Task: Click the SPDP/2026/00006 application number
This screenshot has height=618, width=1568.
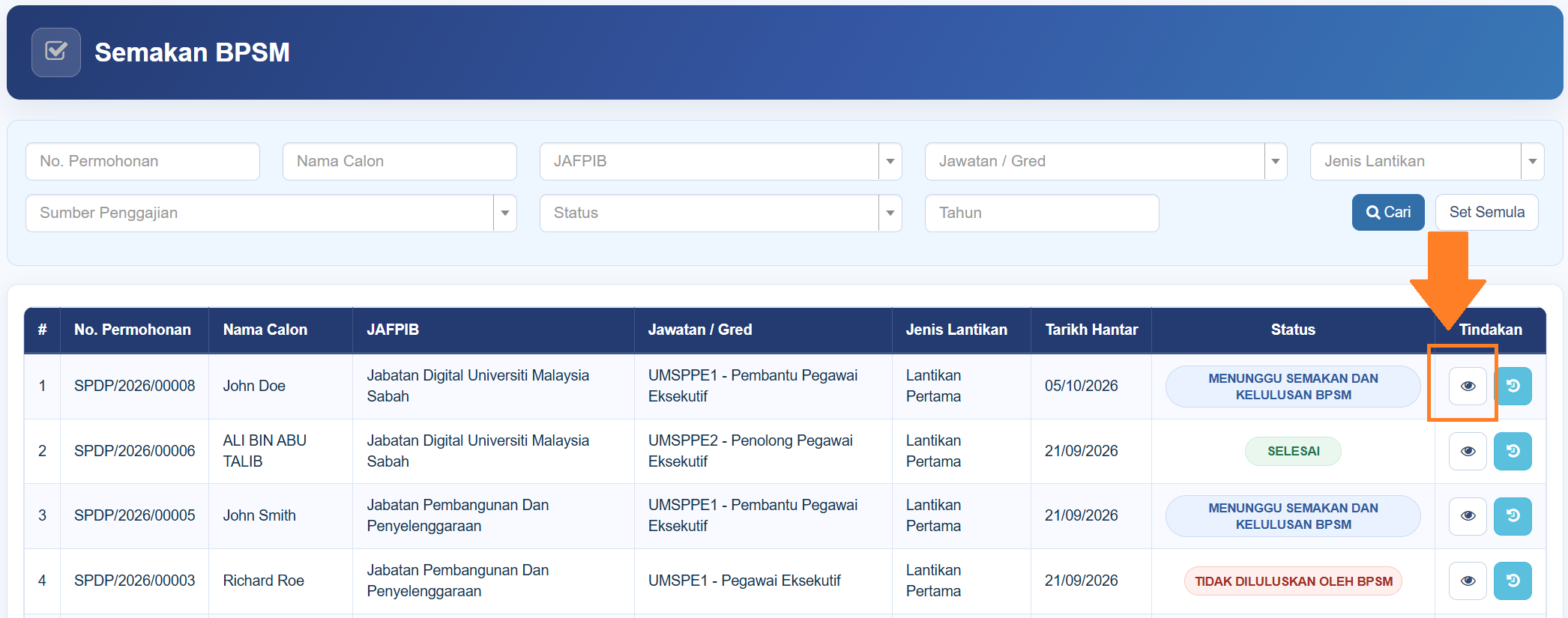Action: (x=134, y=451)
